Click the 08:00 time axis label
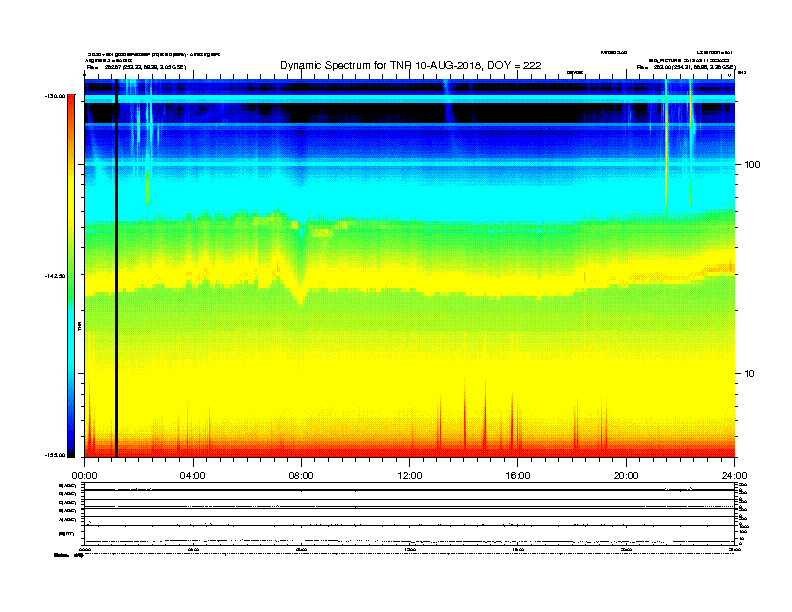This screenshot has height=612, width=792. tap(301, 476)
